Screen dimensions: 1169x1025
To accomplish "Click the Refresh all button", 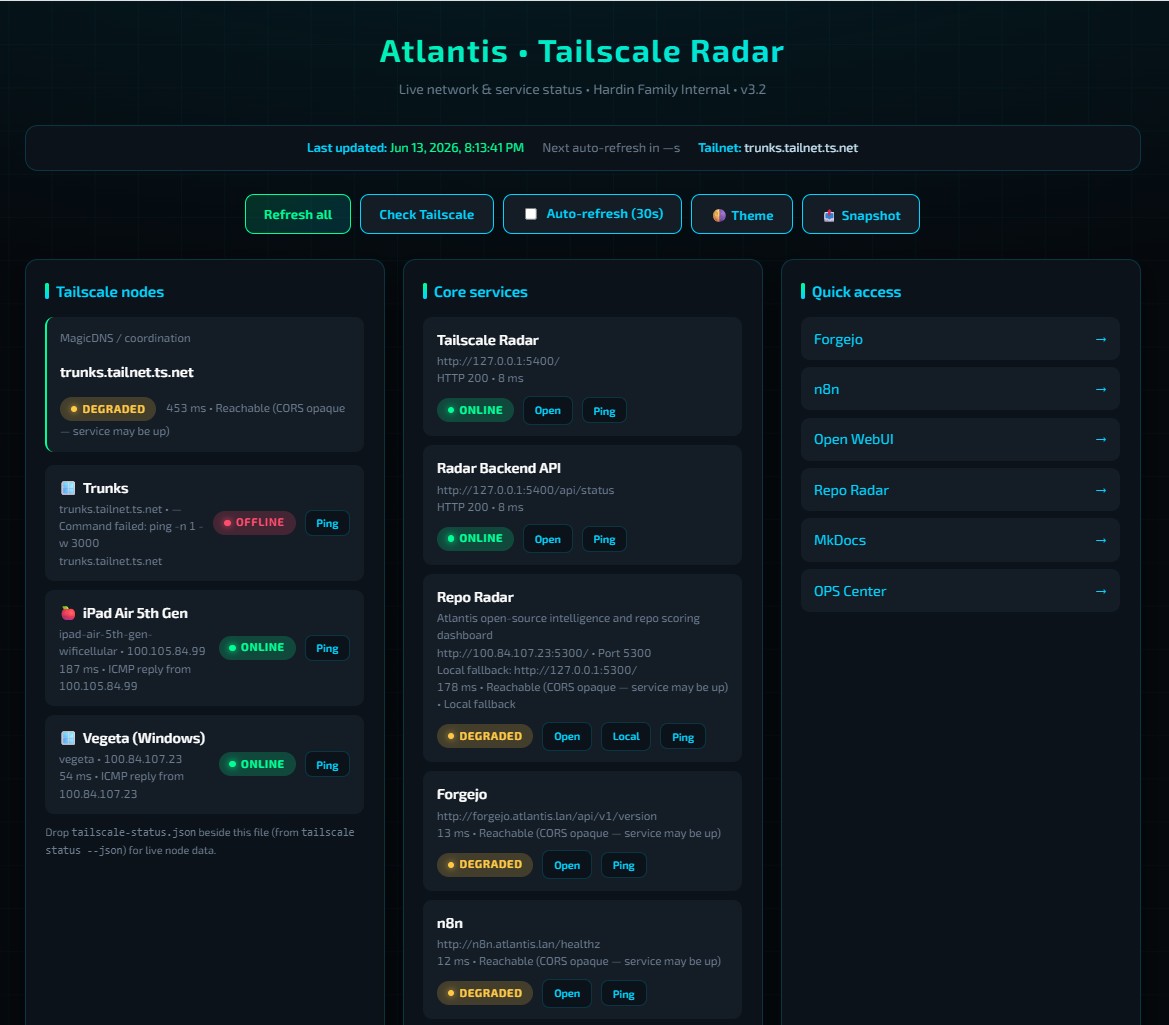I will (297, 214).
